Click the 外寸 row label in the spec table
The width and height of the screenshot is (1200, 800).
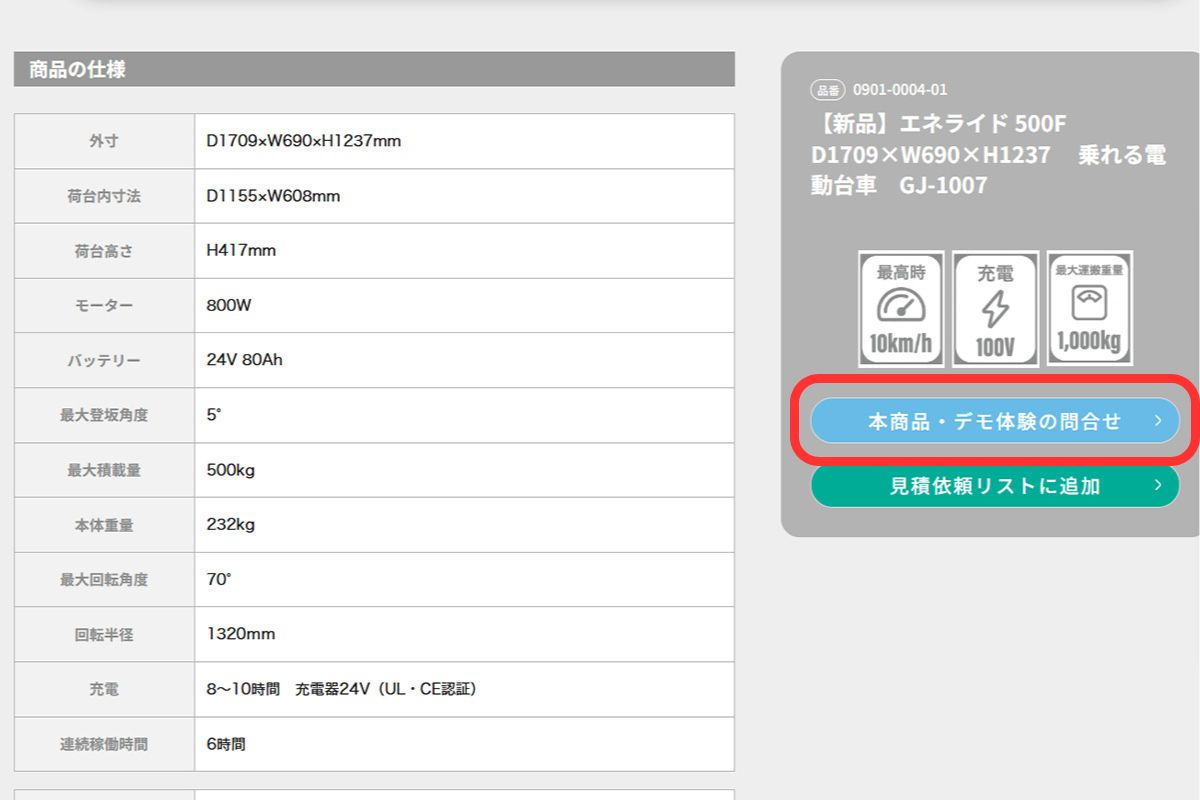pos(104,142)
